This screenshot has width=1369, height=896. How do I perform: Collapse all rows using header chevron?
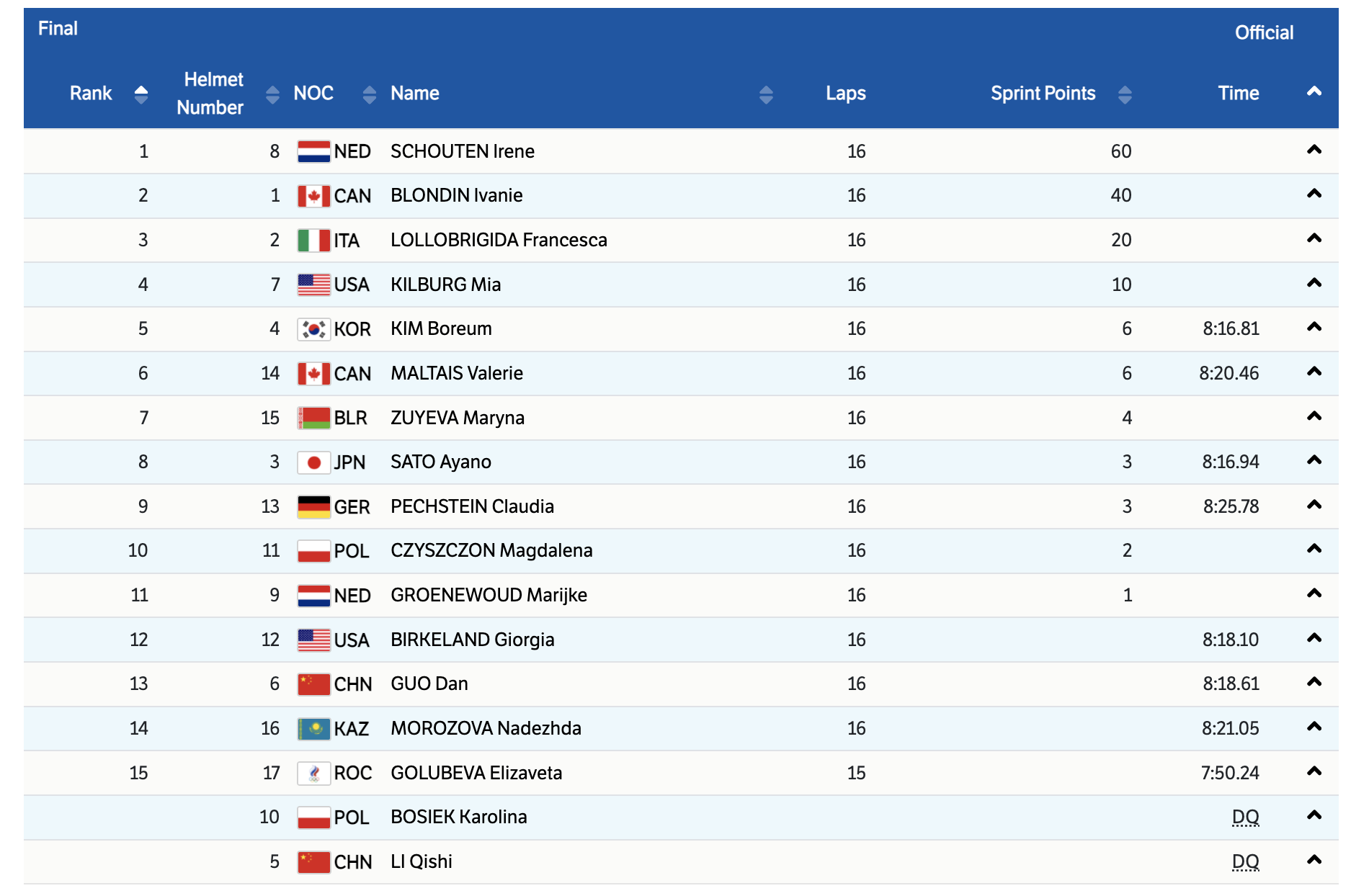tap(1314, 91)
